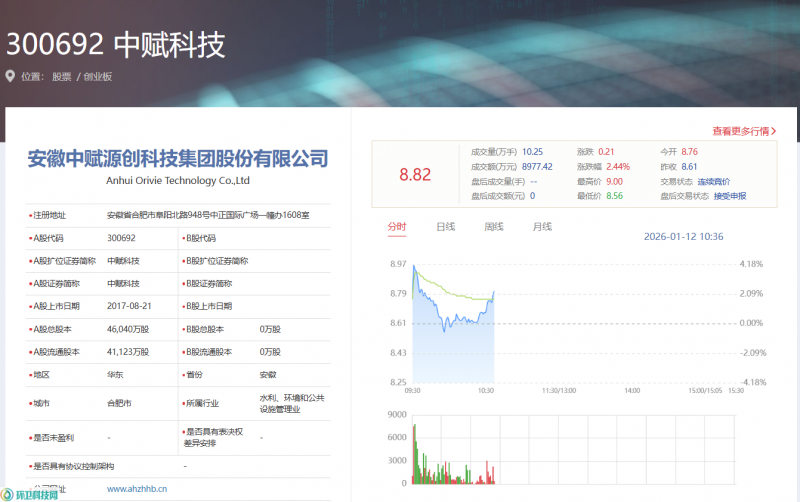Click the location pin icon near 位置
The width and height of the screenshot is (800, 502).
(x=10, y=77)
